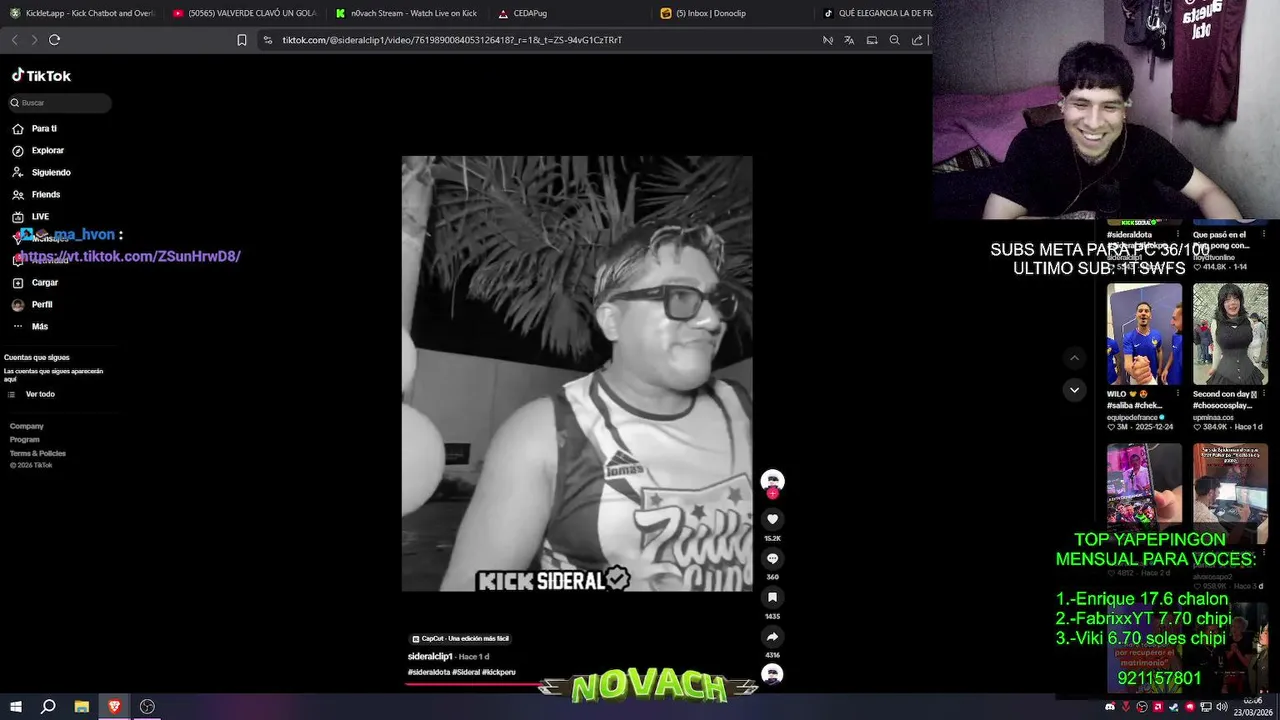
Task: Click the translate page icon
Action: pyautogui.click(x=849, y=40)
